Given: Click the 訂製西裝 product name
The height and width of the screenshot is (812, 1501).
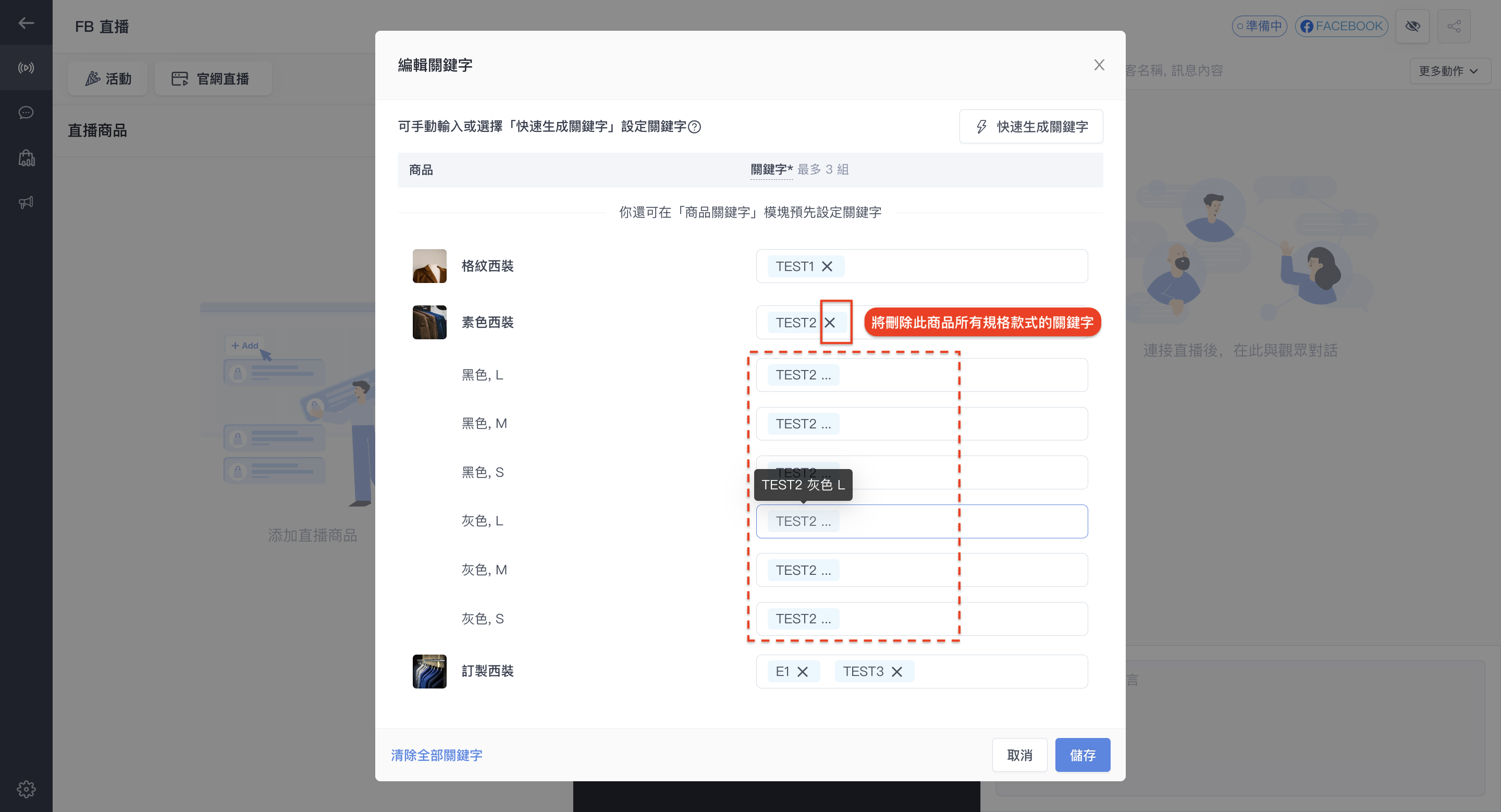Looking at the screenshot, I should click(487, 672).
